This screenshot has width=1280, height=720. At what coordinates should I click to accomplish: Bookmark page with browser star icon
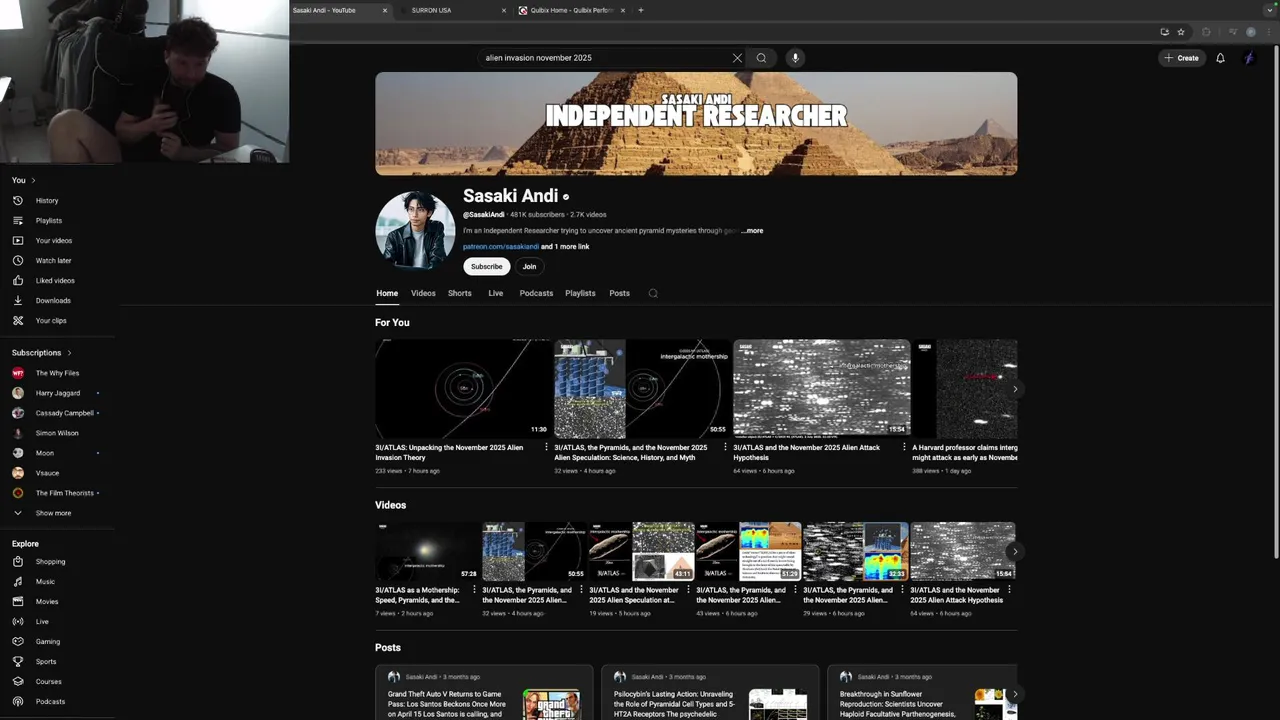(x=1181, y=32)
